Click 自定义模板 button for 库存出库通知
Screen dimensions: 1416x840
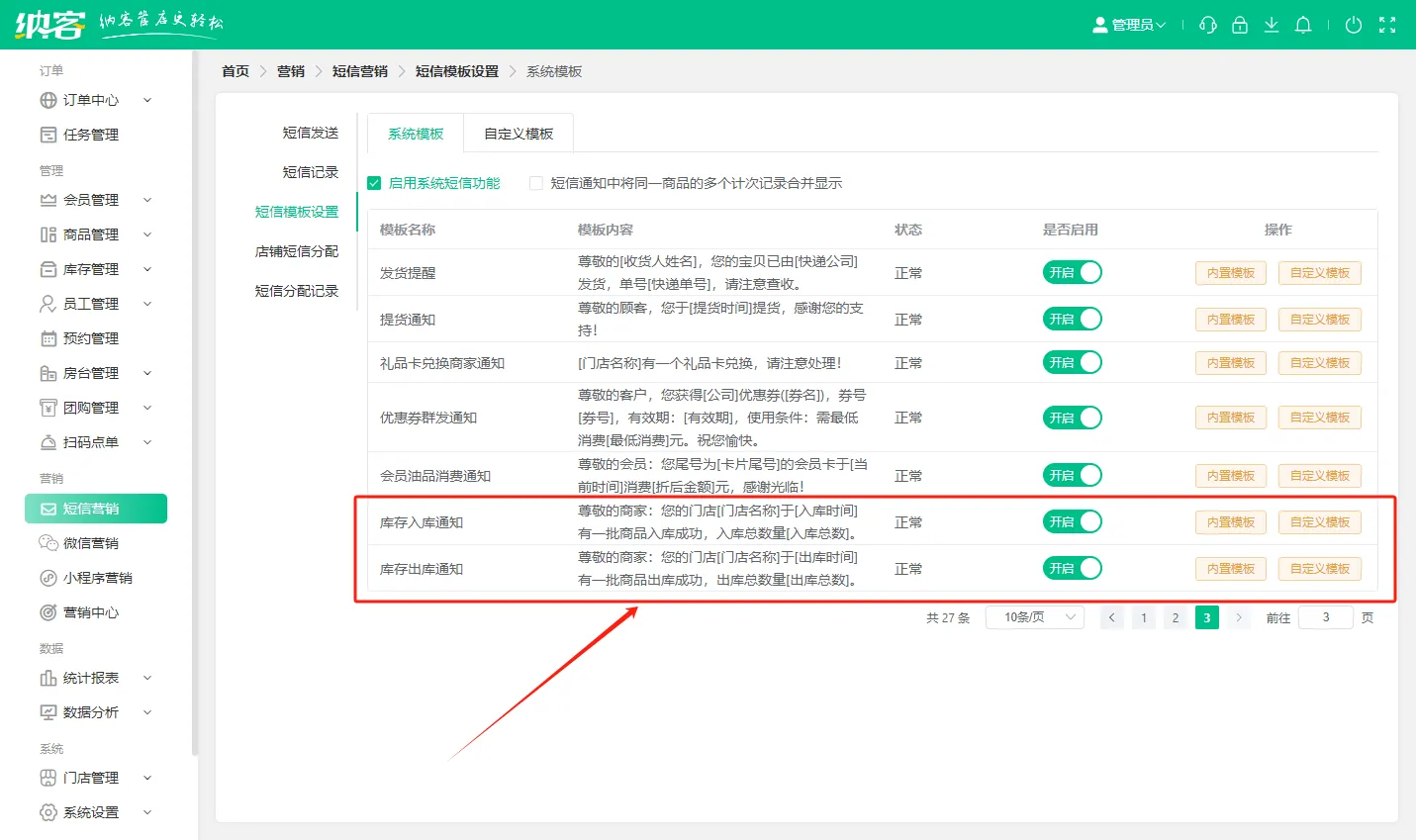(1320, 569)
